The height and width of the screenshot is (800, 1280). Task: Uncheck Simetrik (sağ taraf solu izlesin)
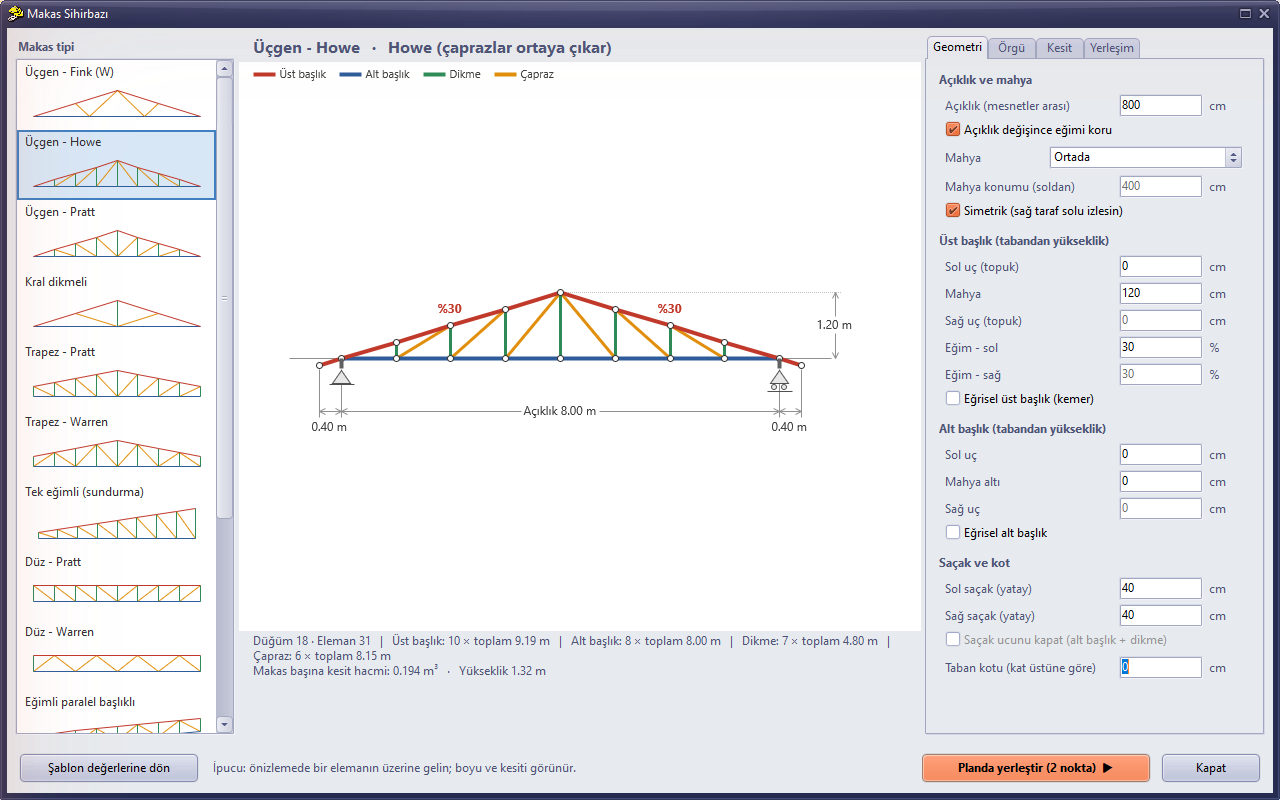click(953, 210)
